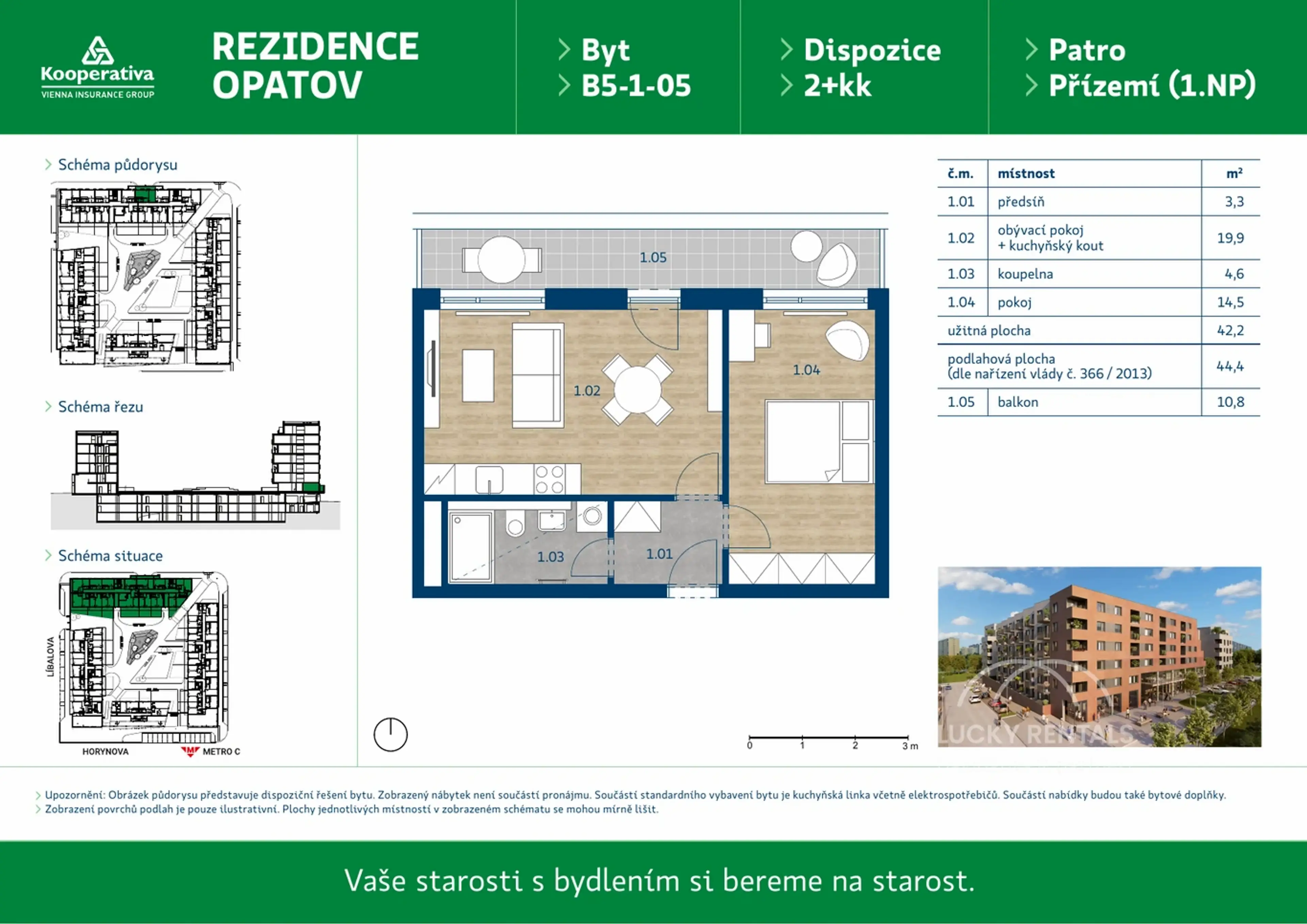This screenshot has height=924, width=1307.
Task: Click the washing machine symbol in the bathroom
Action: pyautogui.click(x=592, y=516)
